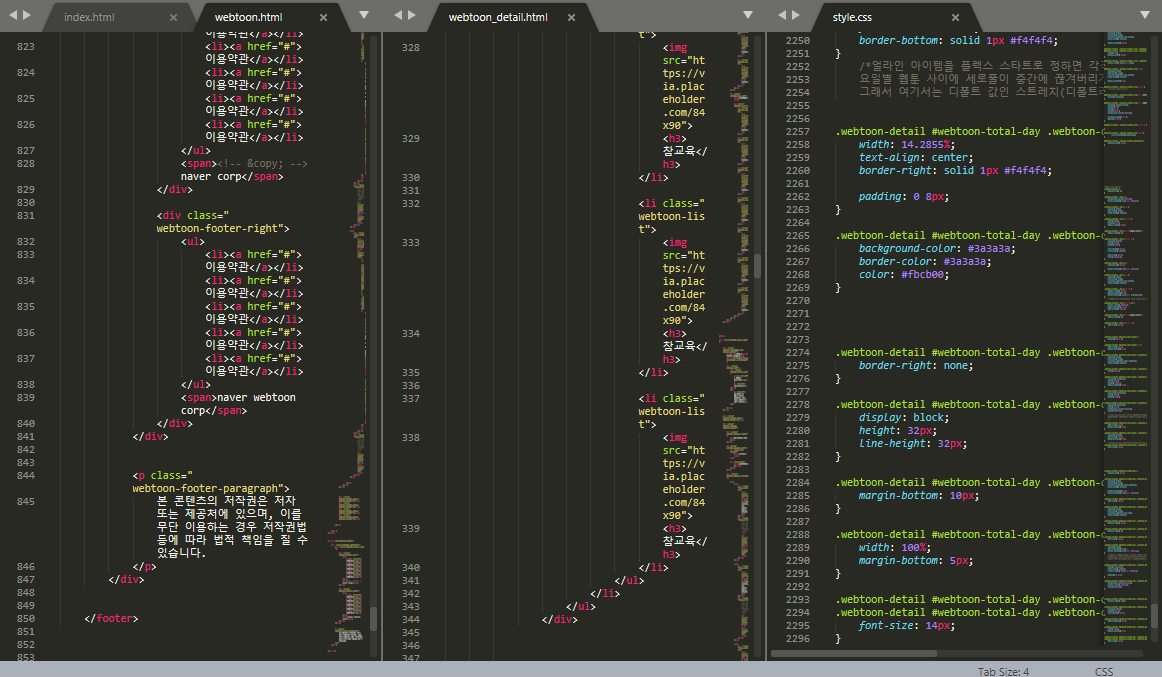Click line number 2288 in style.css gutter
This screenshot has height=677, width=1162.
tap(798, 535)
